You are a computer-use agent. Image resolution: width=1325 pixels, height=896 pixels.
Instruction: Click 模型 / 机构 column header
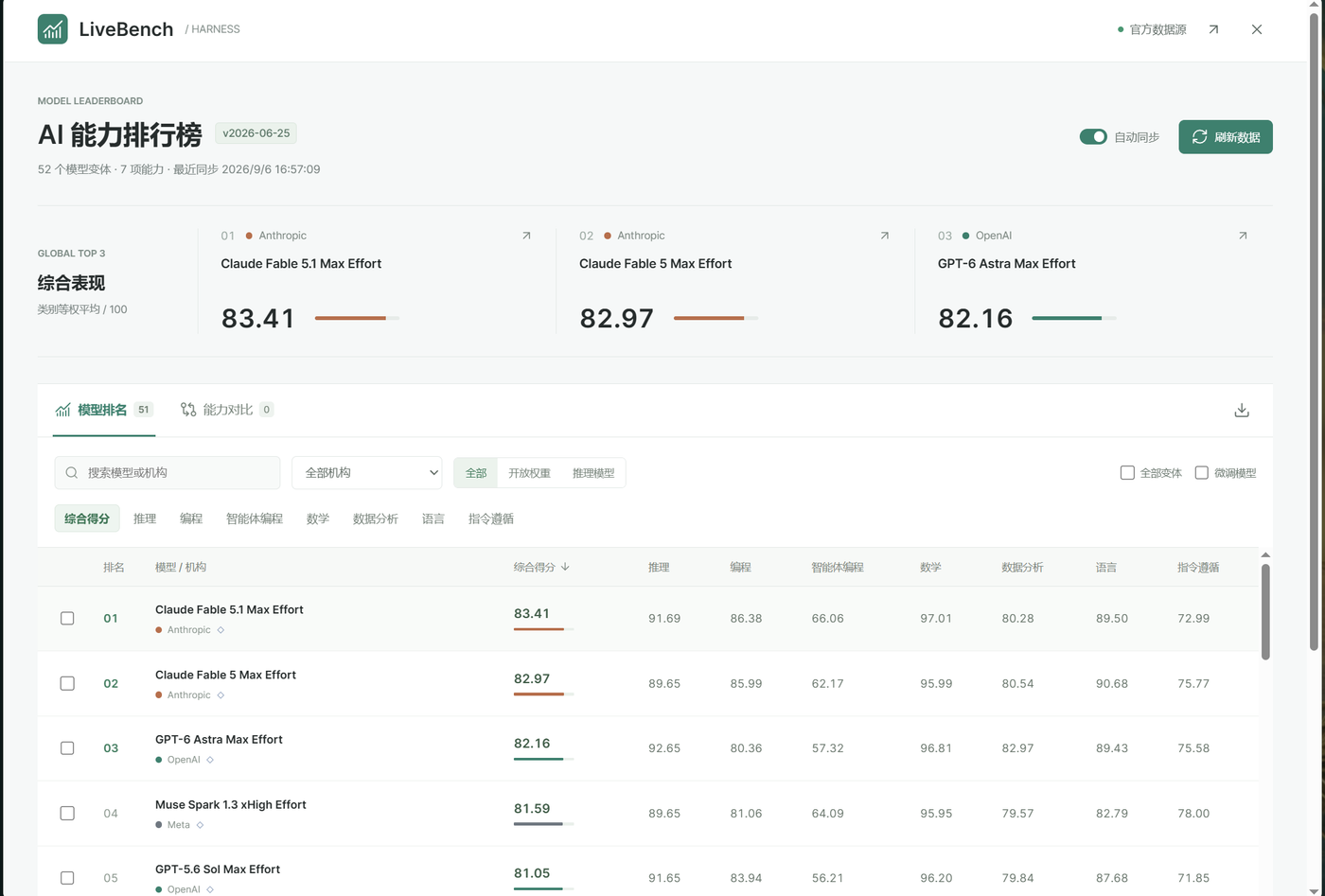click(181, 568)
